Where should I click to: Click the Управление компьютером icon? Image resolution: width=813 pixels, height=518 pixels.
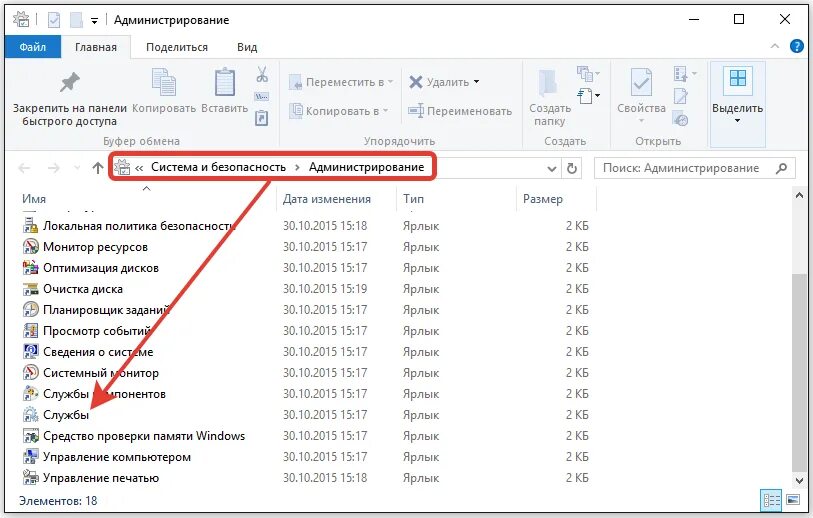[x=31, y=457]
